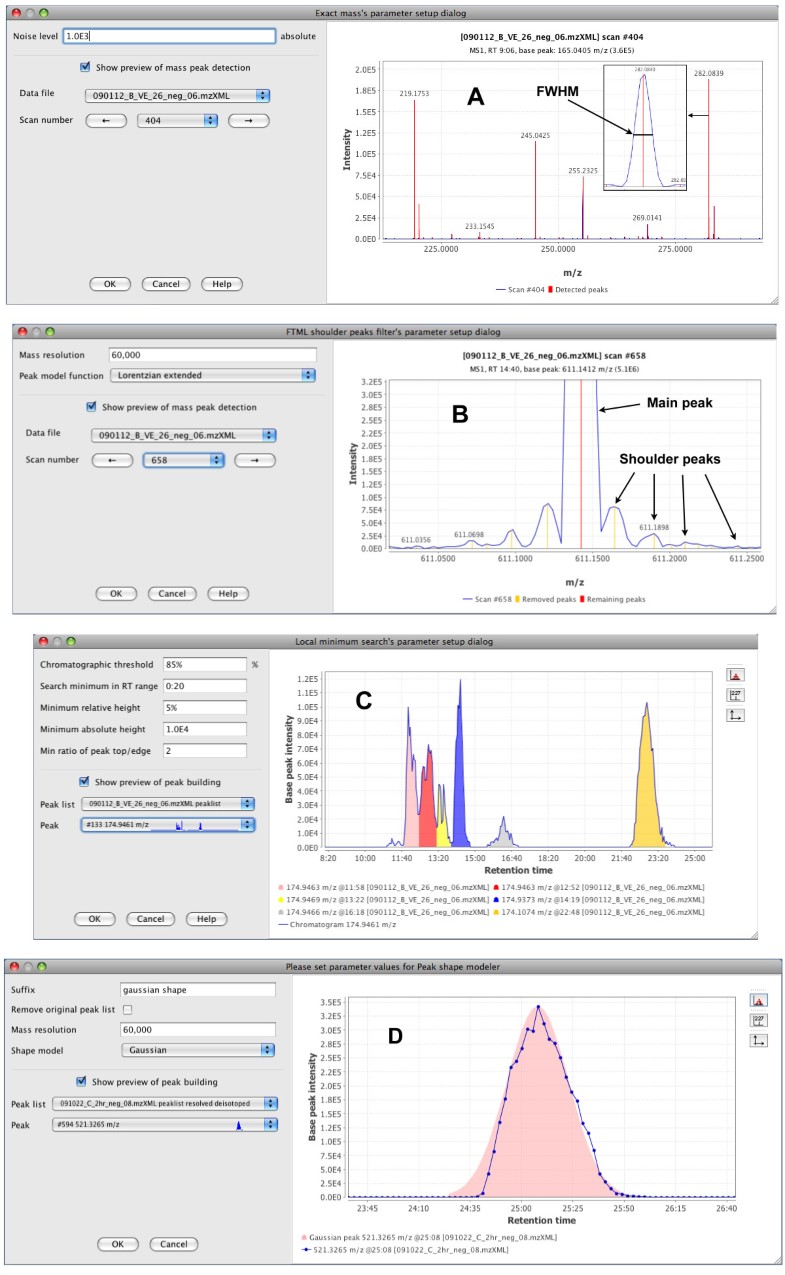The width and height of the screenshot is (785, 1275).
Task: Click Help in Local minimum search dialog
Action: (206, 919)
